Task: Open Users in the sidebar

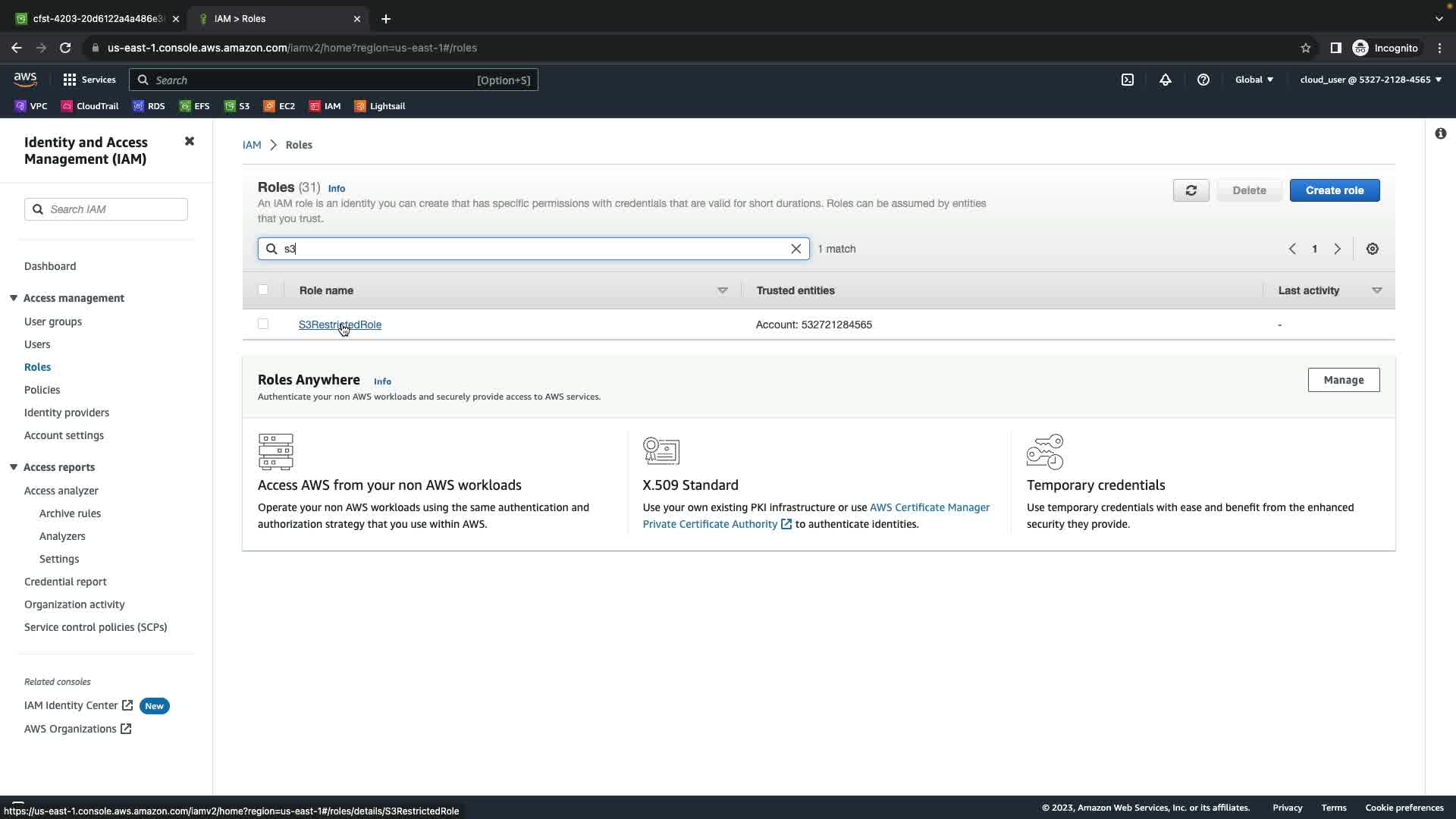Action: 37,344
